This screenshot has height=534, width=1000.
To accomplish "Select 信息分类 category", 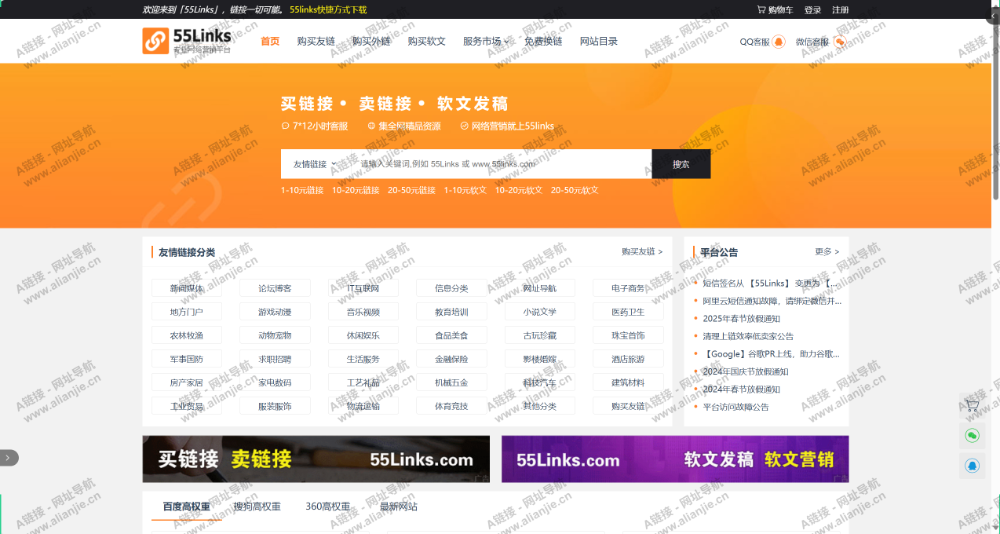I will pos(452,288).
